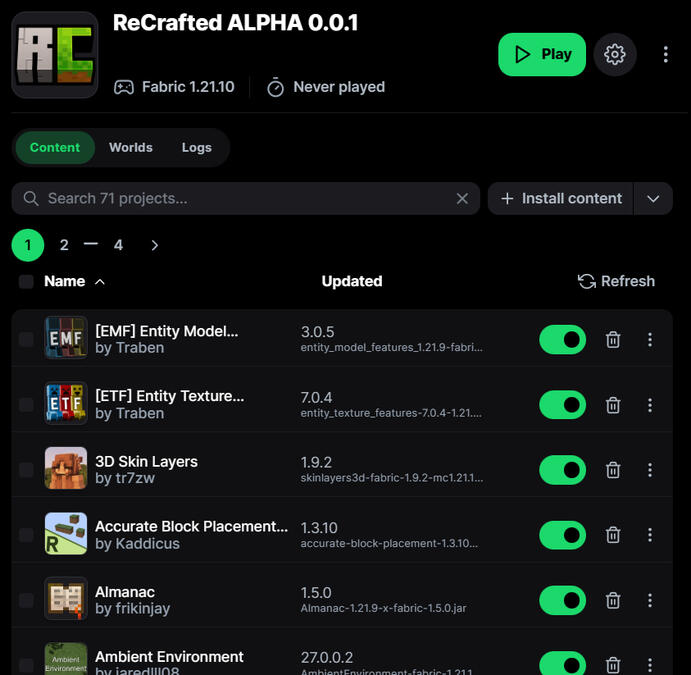Go to page 1
This screenshot has height=675, width=691.
pos(28,245)
